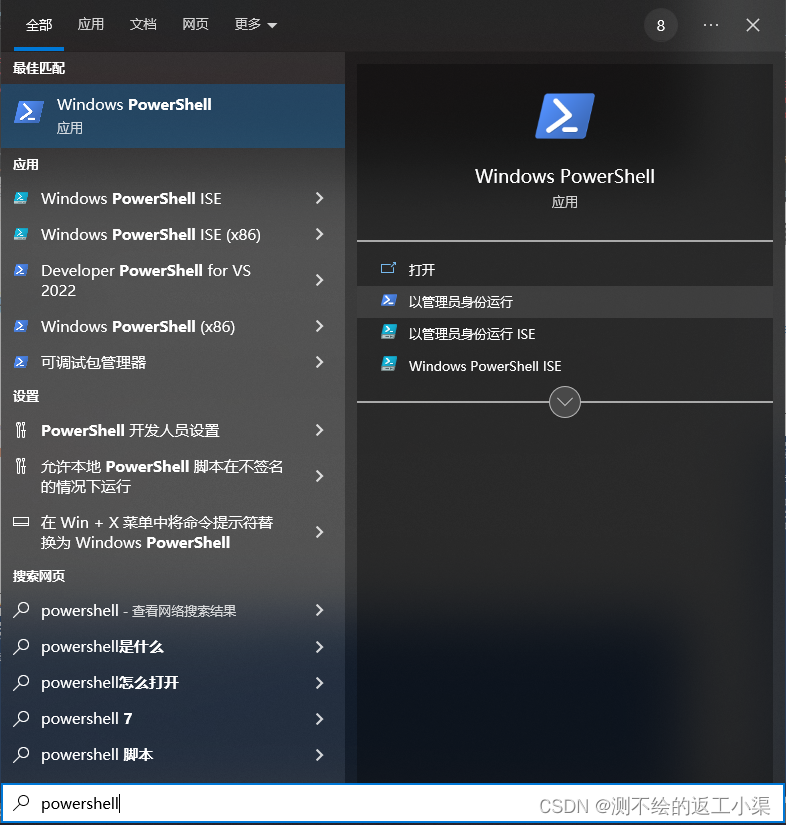The image size is (786, 825).
Task: Close the search panel with the X
Action: point(753,25)
